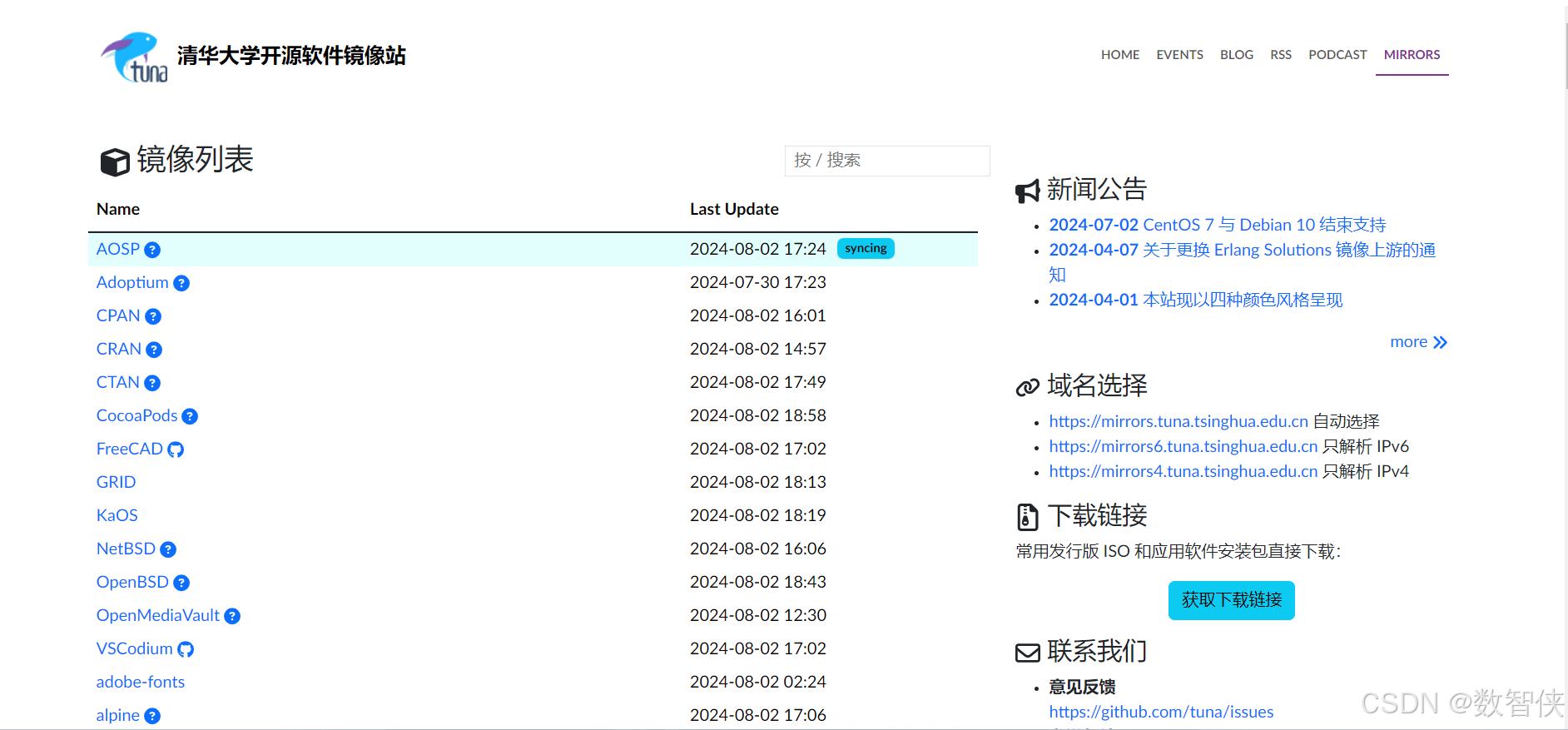The image size is (1568, 730).
Task: Click the double chevron beside more
Action: pos(1441,342)
